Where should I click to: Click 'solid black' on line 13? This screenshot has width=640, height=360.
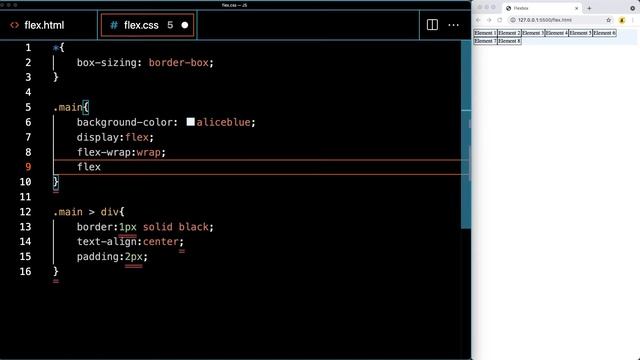176,227
